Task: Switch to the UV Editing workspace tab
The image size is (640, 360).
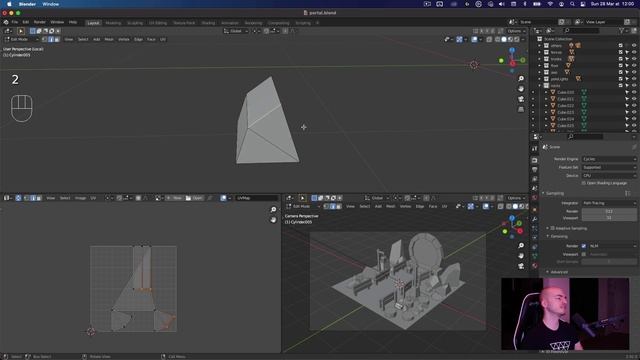Action: (158, 23)
